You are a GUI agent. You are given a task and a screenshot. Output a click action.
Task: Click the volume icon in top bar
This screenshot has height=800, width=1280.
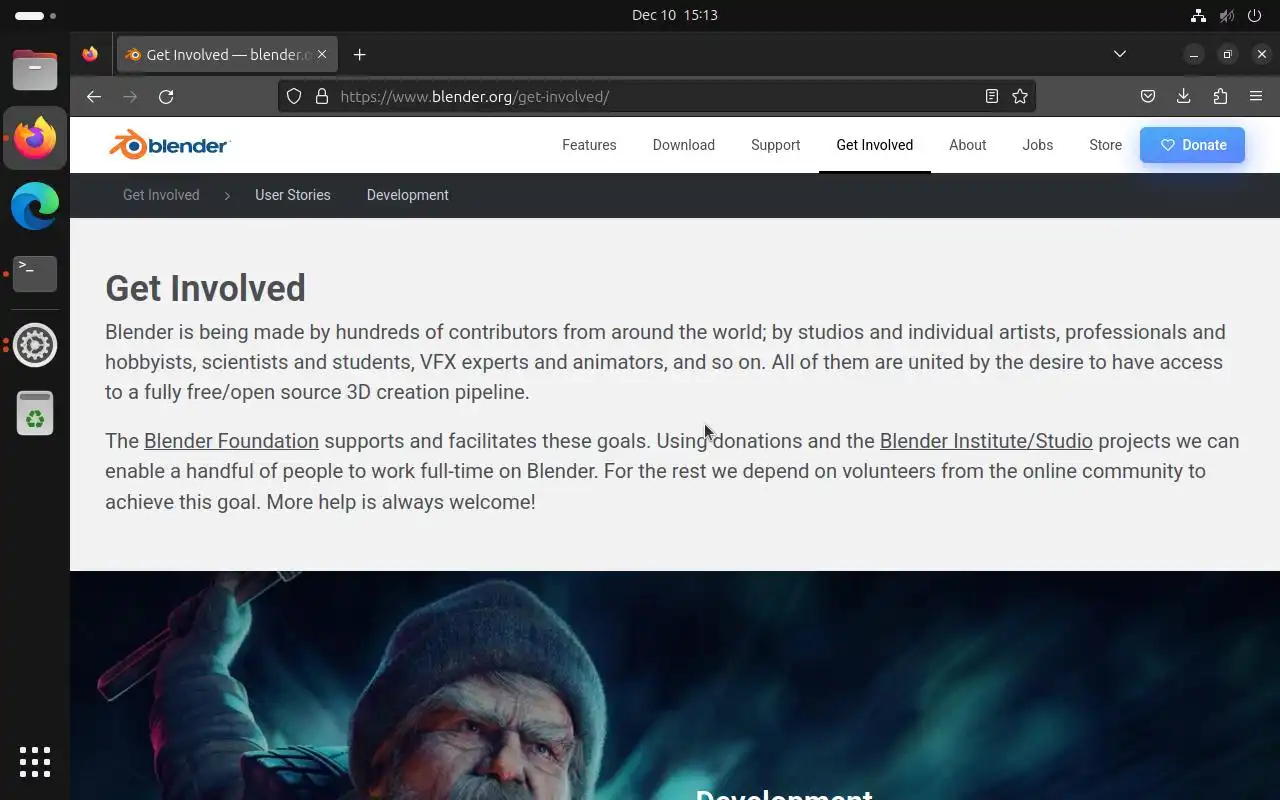coord(1226,15)
